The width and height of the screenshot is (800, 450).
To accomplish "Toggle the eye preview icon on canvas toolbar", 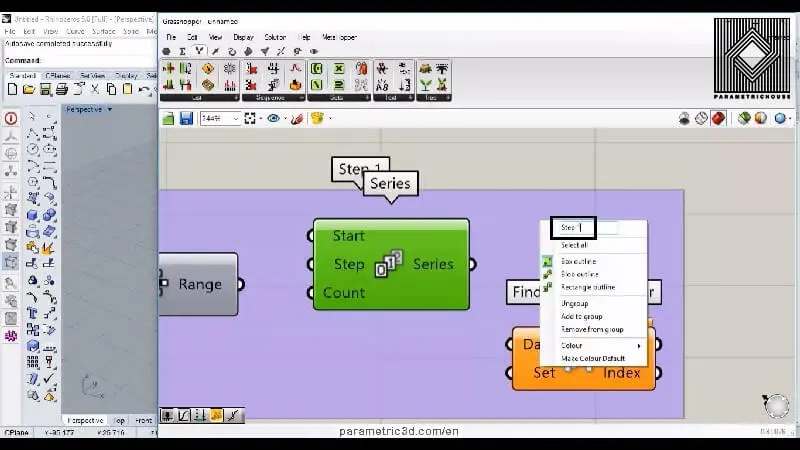I will pos(272,118).
